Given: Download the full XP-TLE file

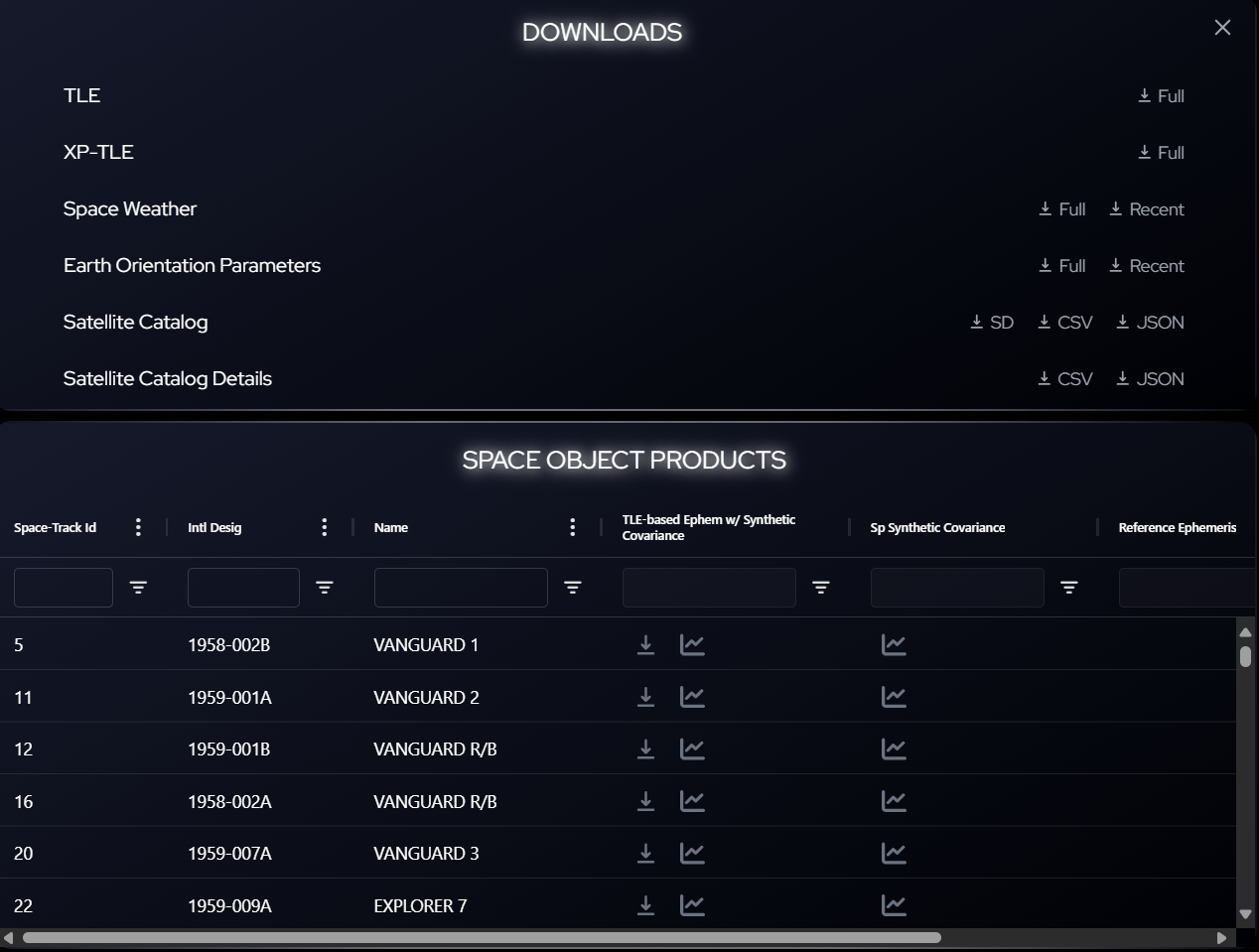Looking at the screenshot, I should click(1161, 153).
